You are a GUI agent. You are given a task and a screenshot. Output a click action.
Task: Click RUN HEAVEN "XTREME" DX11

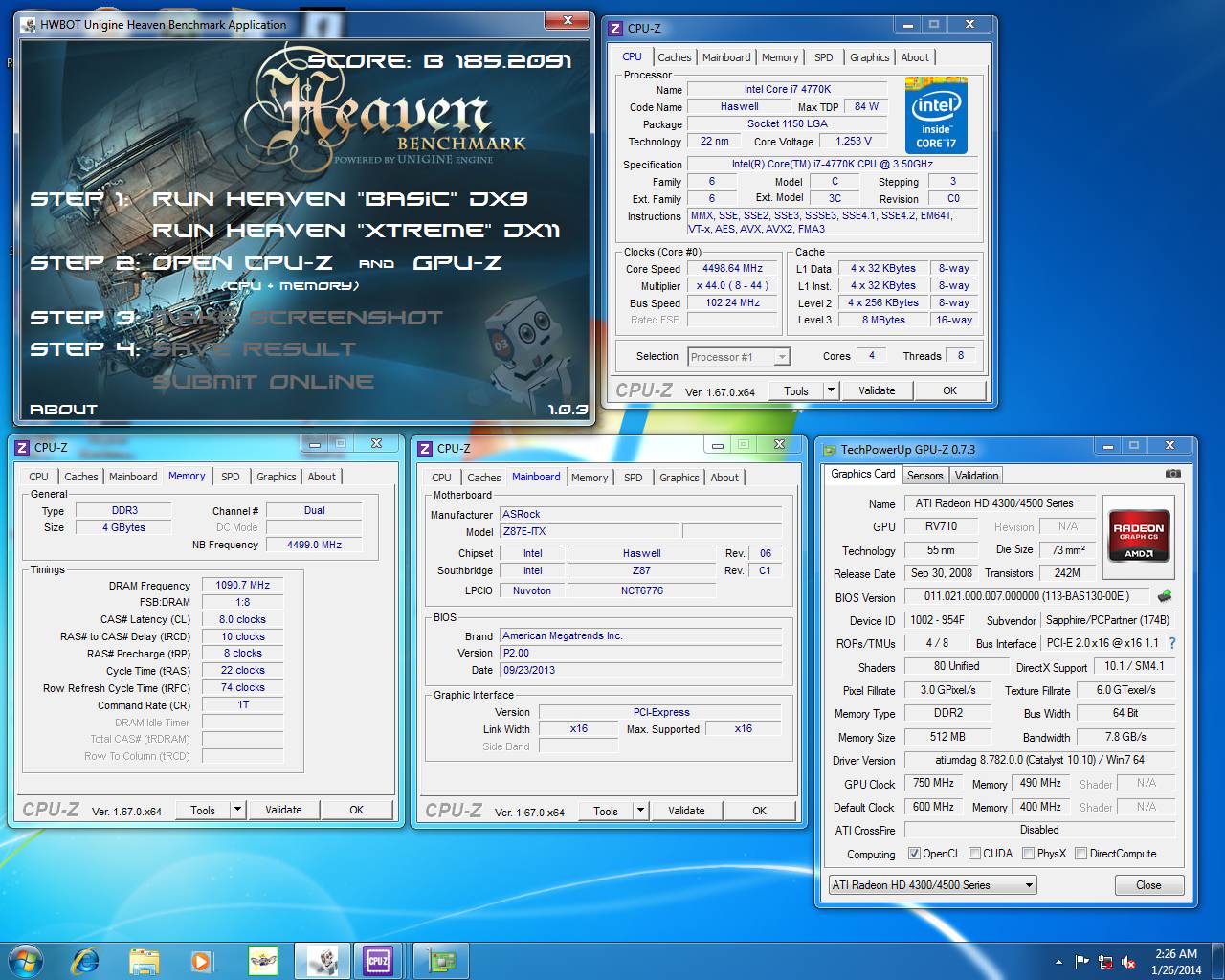coord(356,231)
